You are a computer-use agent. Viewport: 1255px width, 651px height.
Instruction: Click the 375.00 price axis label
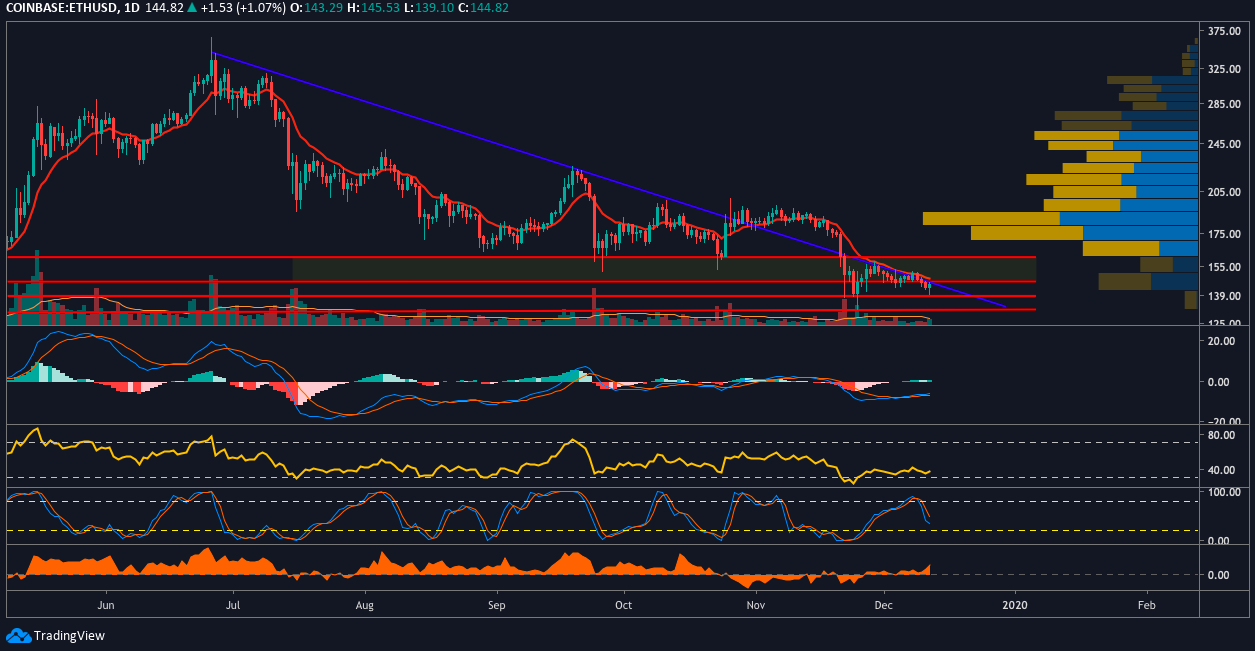point(1224,32)
